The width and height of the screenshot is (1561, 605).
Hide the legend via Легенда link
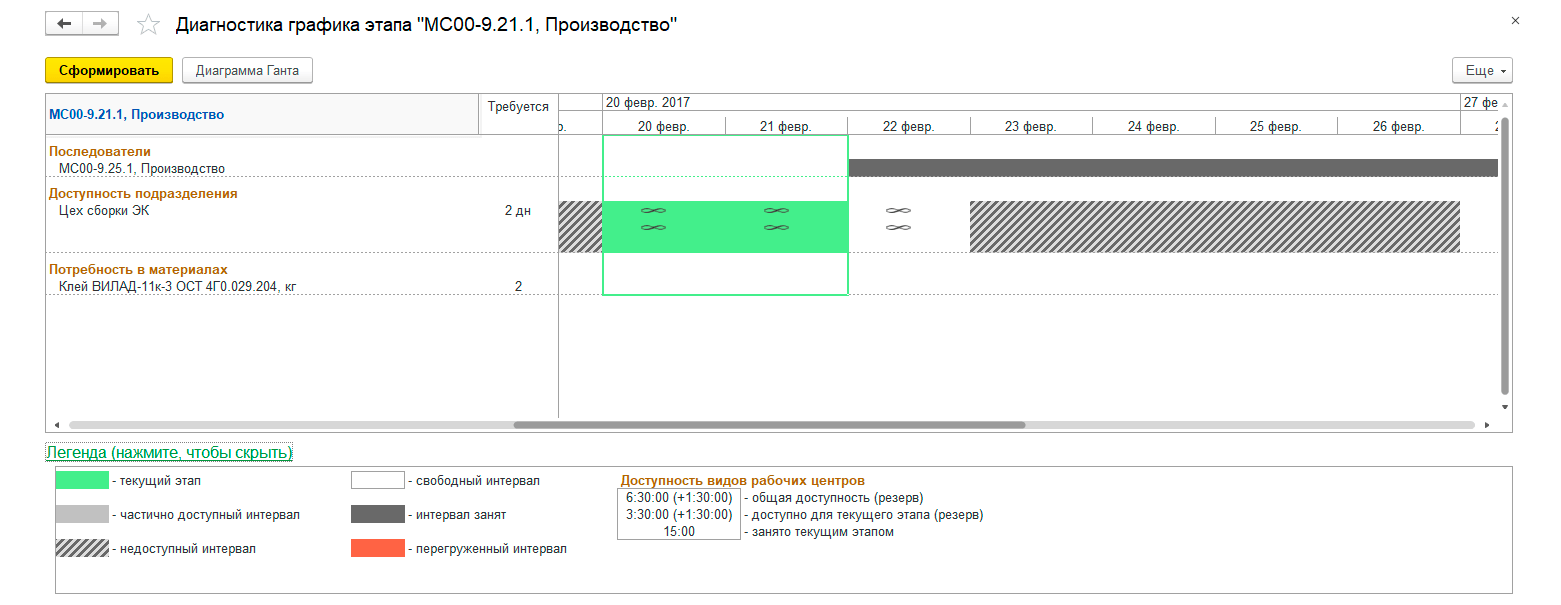[169, 453]
